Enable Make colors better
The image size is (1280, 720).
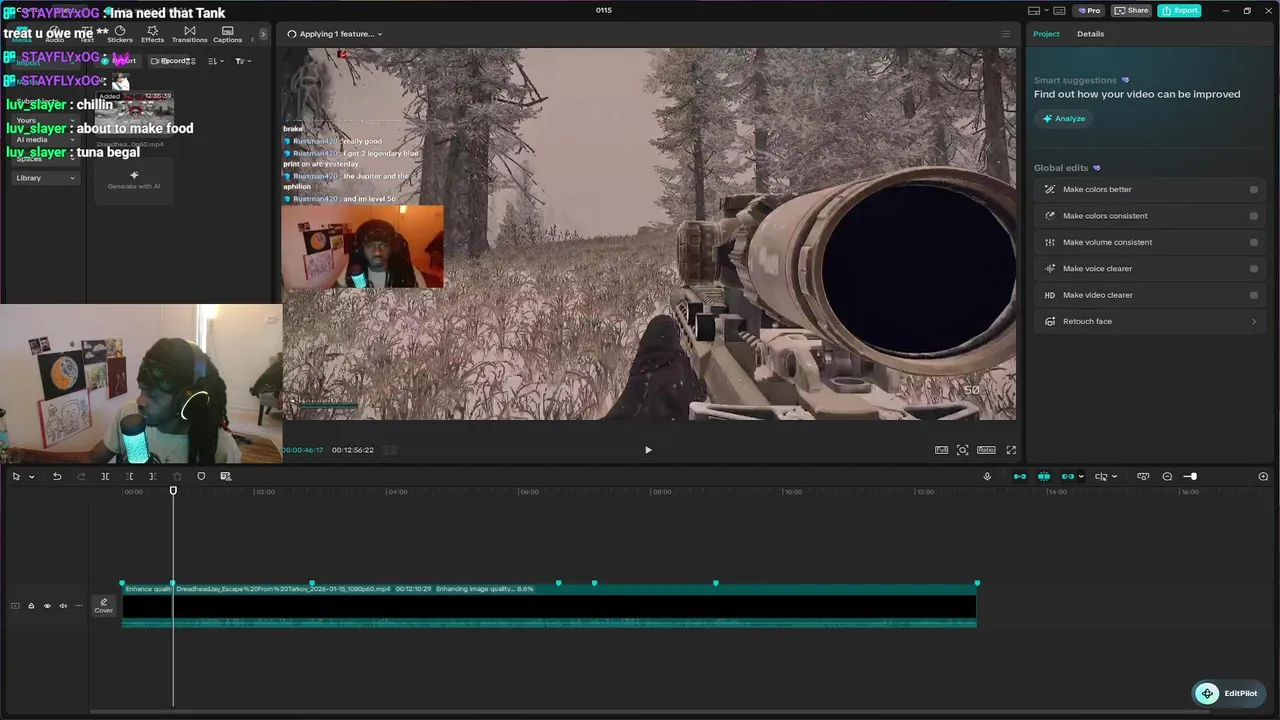tap(1253, 189)
